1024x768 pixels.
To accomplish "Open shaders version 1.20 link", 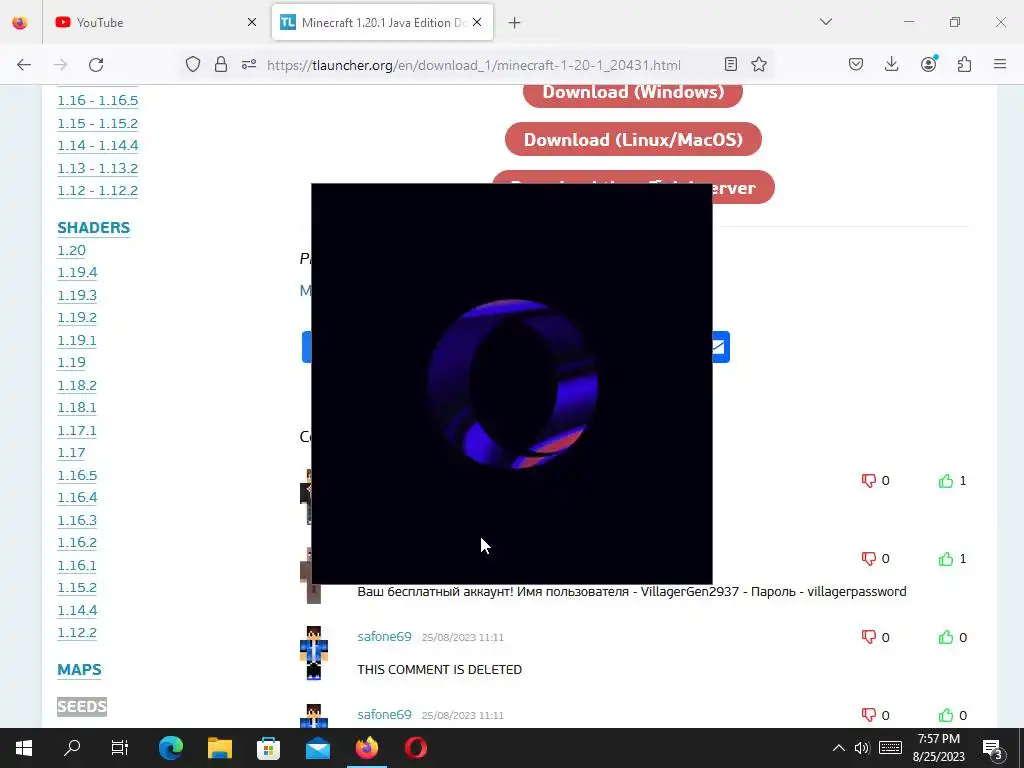I will [72, 250].
